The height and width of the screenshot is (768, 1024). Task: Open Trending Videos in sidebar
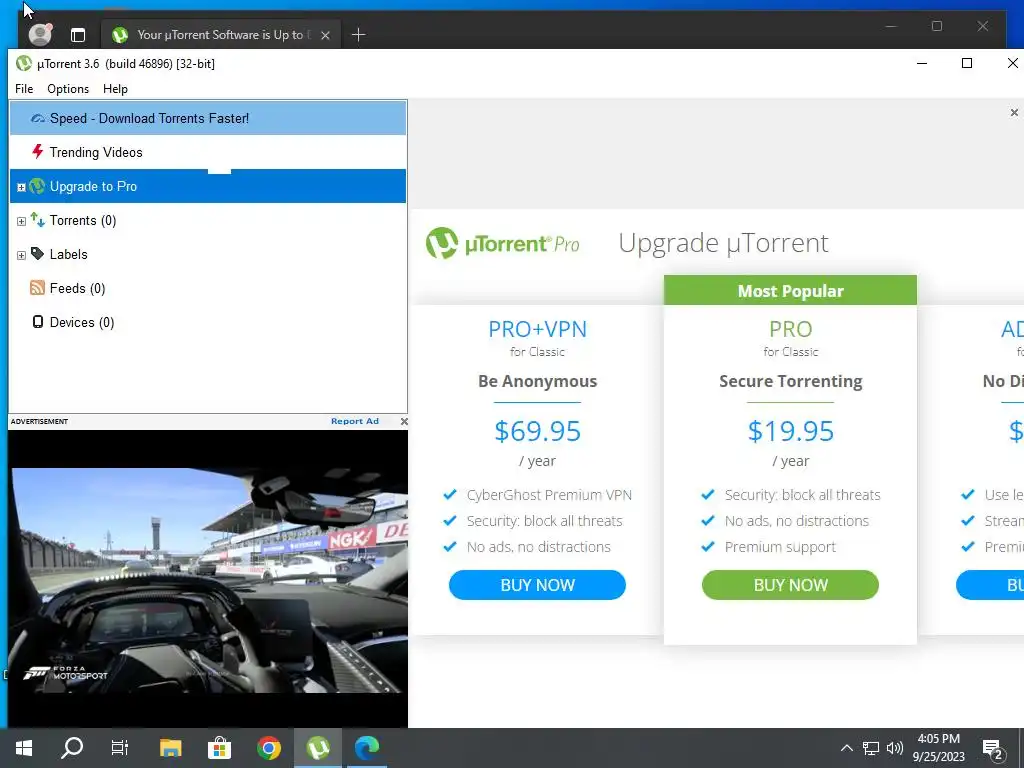point(208,152)
